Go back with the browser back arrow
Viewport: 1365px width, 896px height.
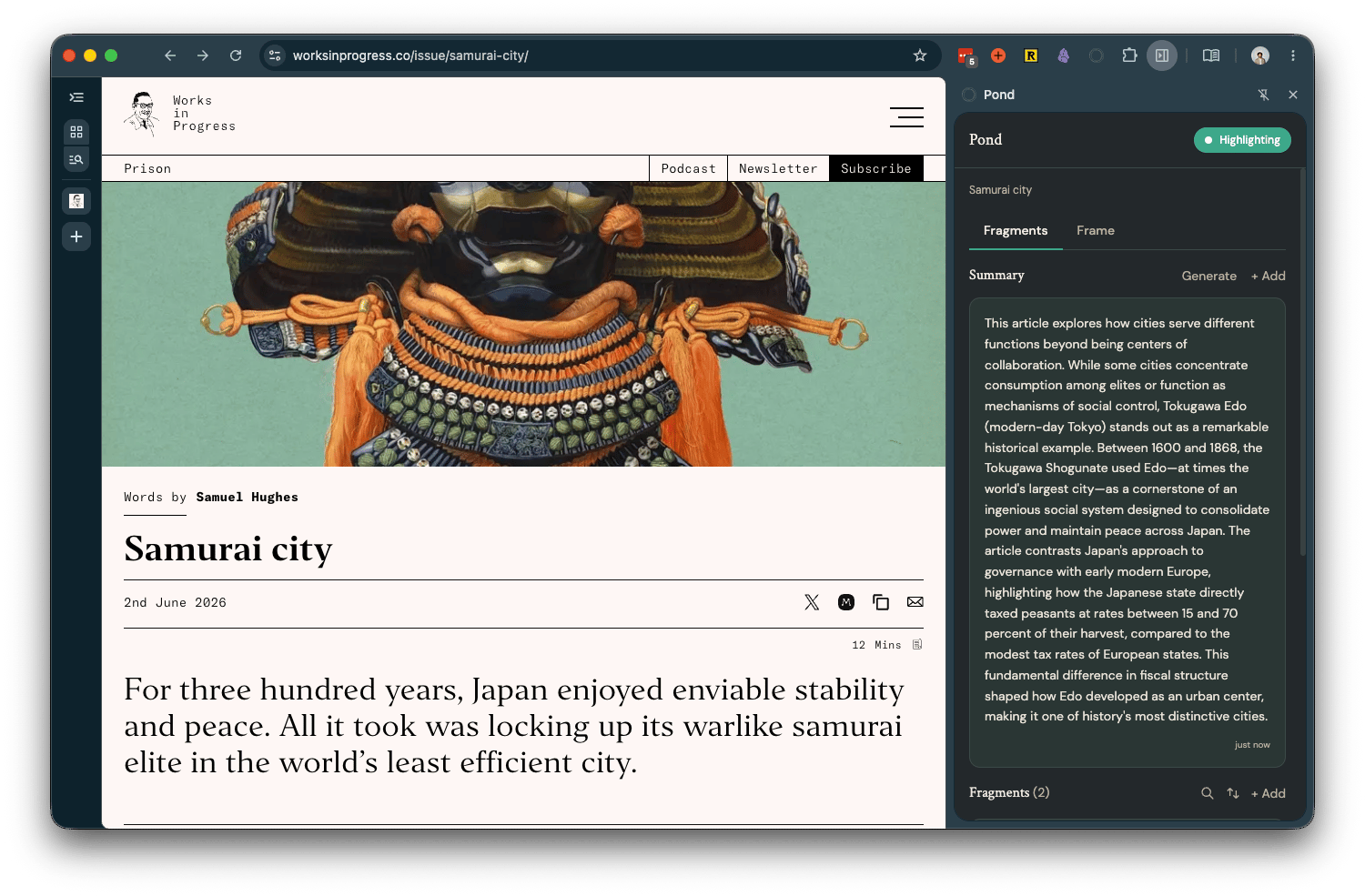point(170,55)
